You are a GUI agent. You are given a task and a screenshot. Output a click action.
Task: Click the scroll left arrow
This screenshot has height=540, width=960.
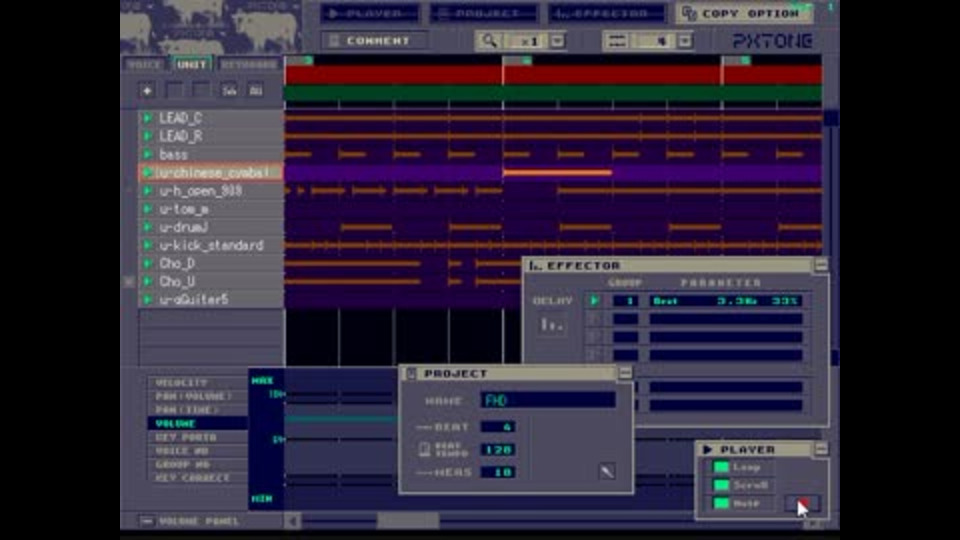(293, 521)
